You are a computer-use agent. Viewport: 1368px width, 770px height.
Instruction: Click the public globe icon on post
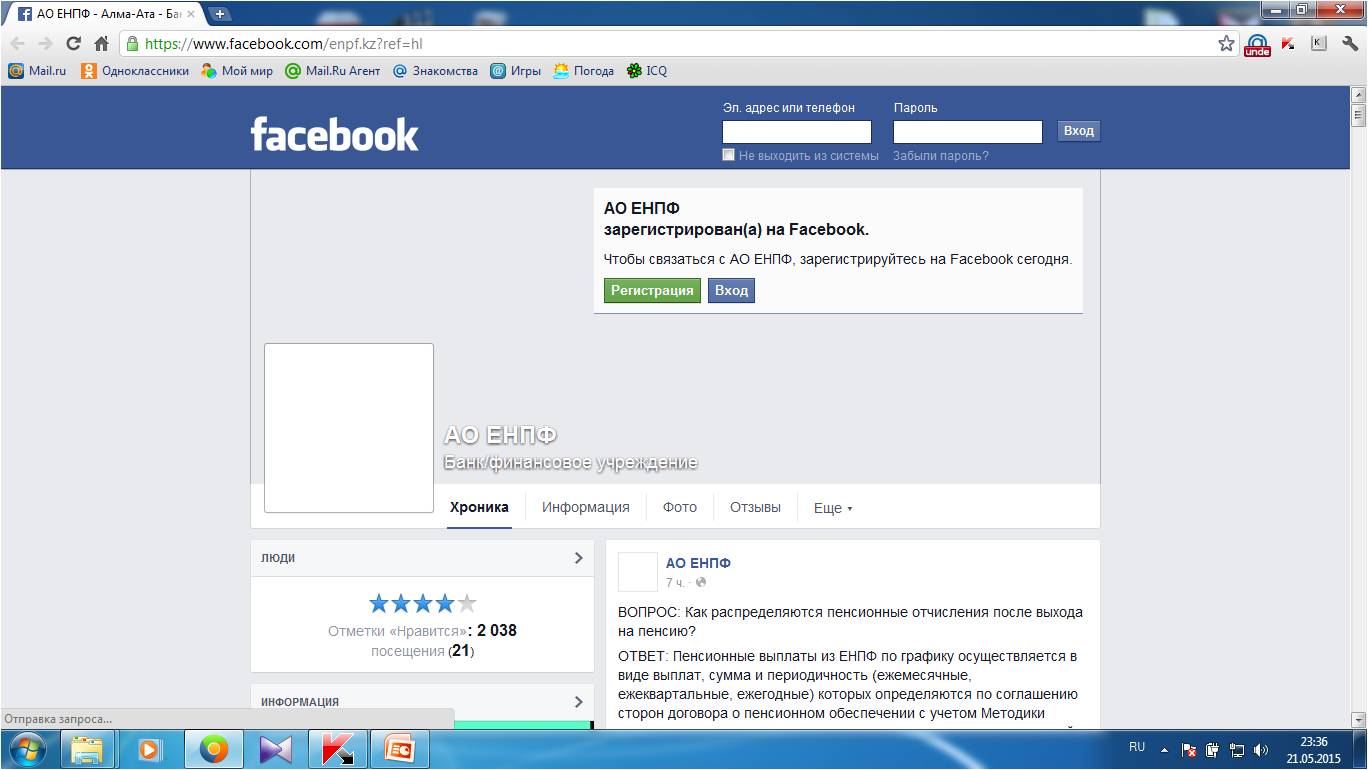701,582
